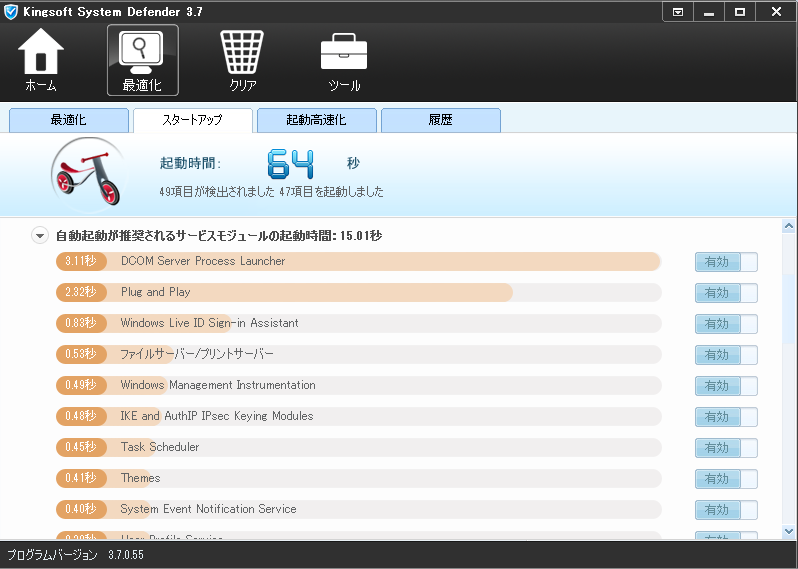This screenshot has width=798, height=569.
Task: Collapse the recommended services section arrow
Action: (40, 236)
